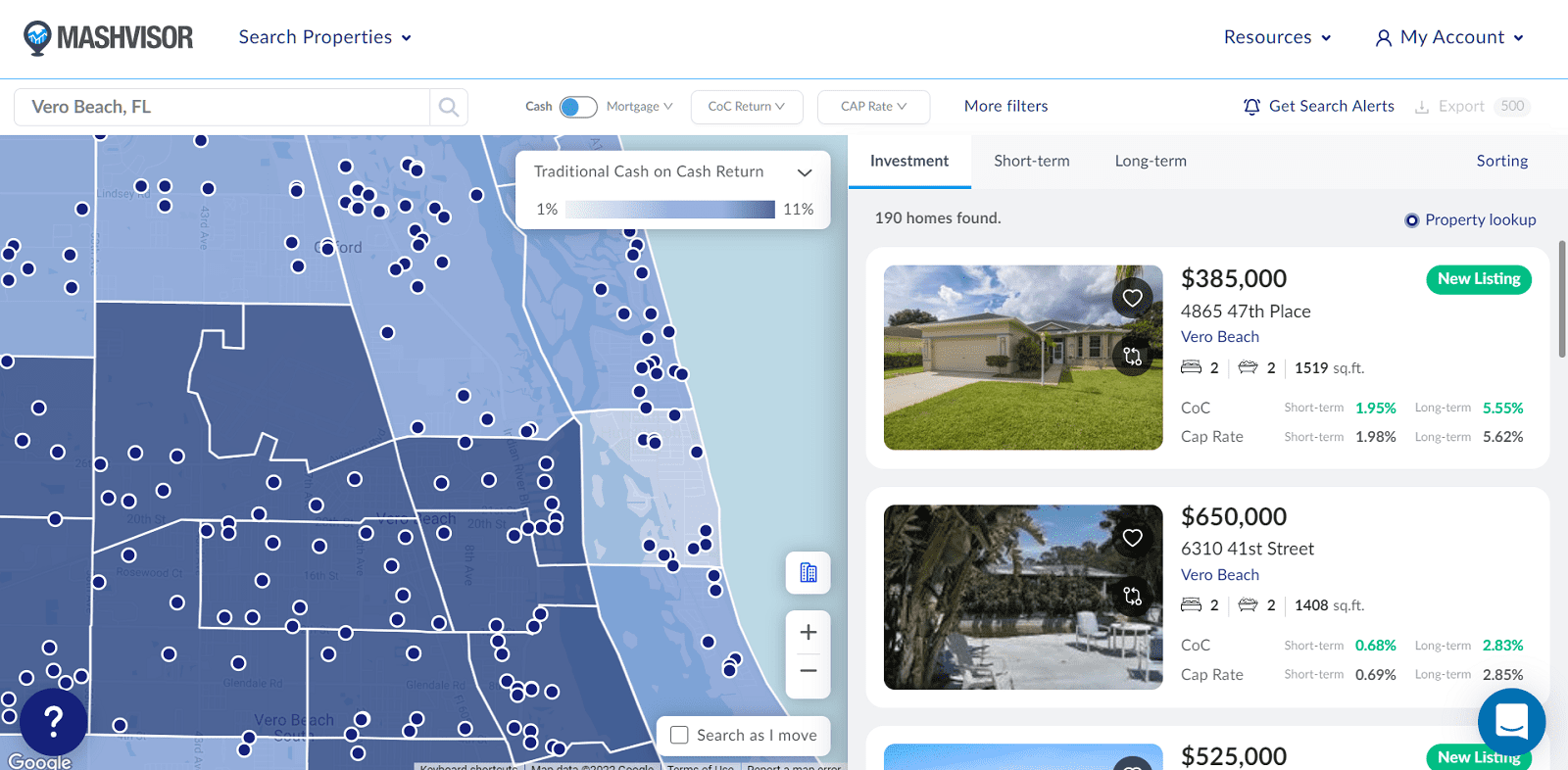Image resolution: width=1568 pixels, height=770 pixels.
Task: Click the map building view icon
Action: click(x=808, y=573)
